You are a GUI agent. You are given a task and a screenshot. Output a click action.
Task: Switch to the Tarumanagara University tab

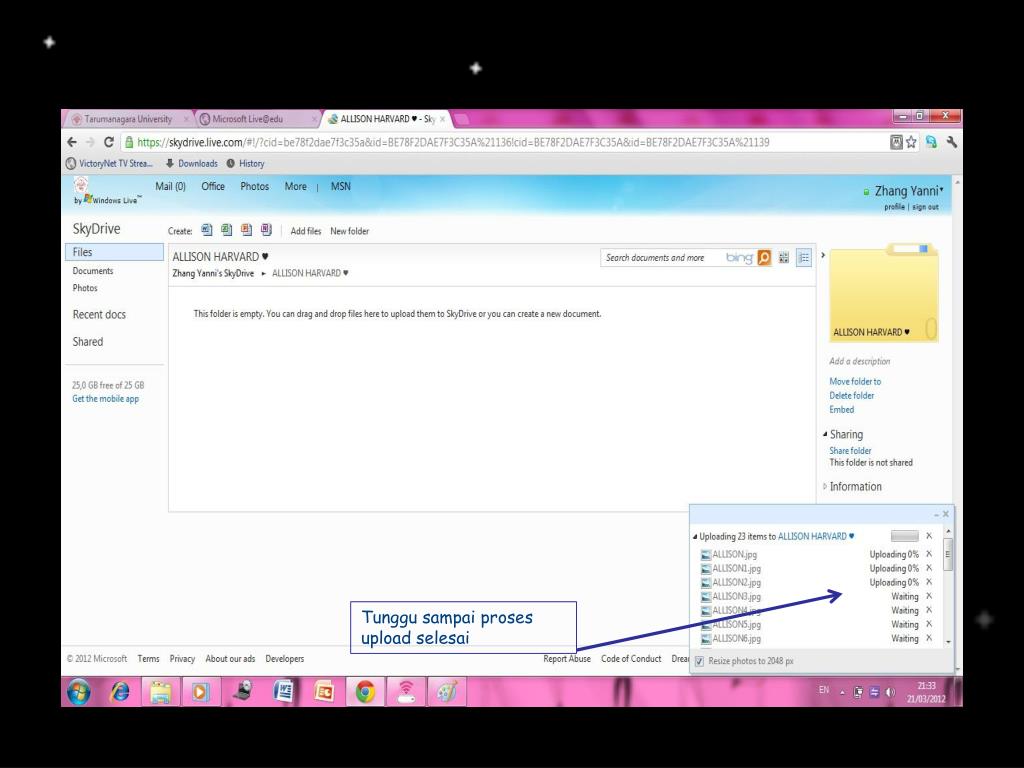127,119
